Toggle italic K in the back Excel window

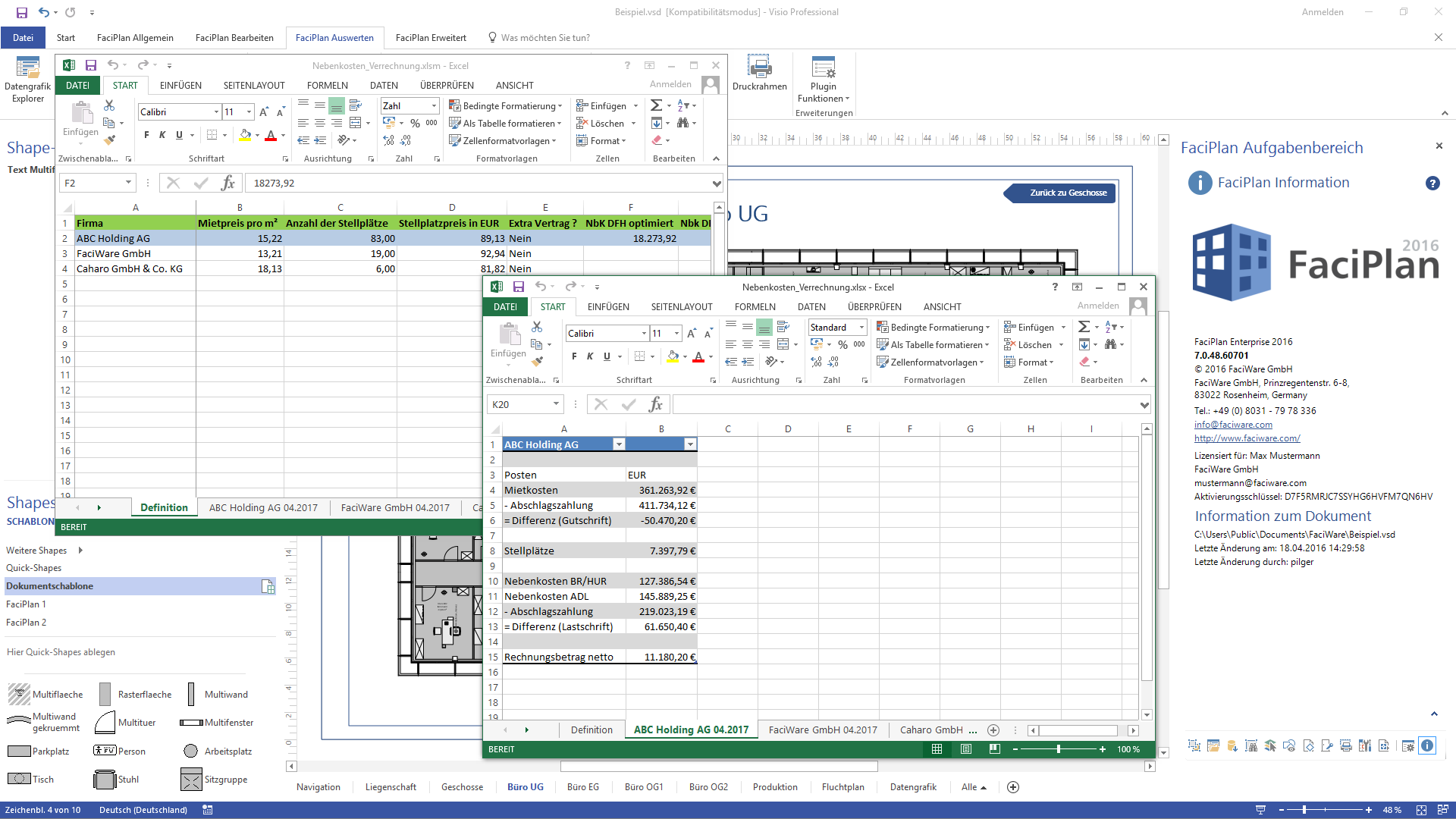click(162, 135)
